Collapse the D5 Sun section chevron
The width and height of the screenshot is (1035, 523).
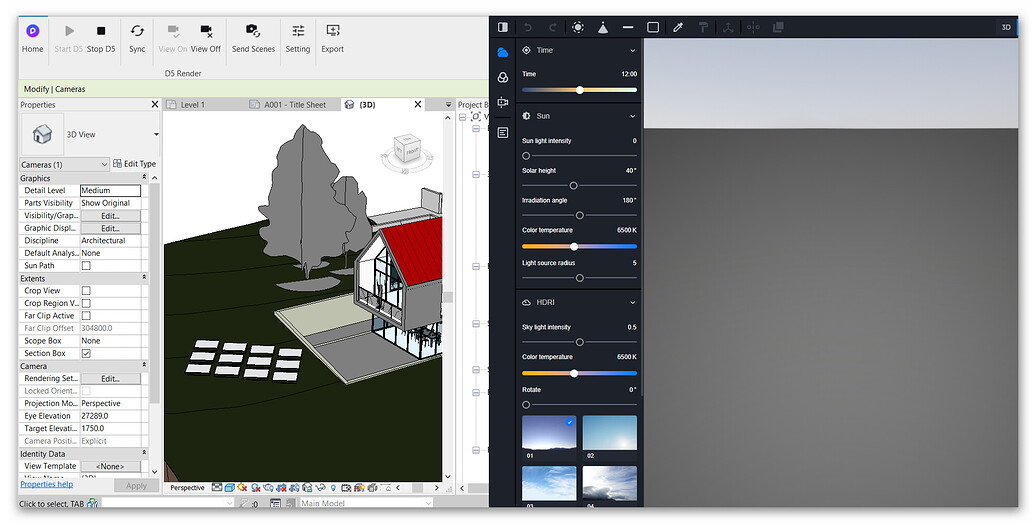(x=632, y=116)
